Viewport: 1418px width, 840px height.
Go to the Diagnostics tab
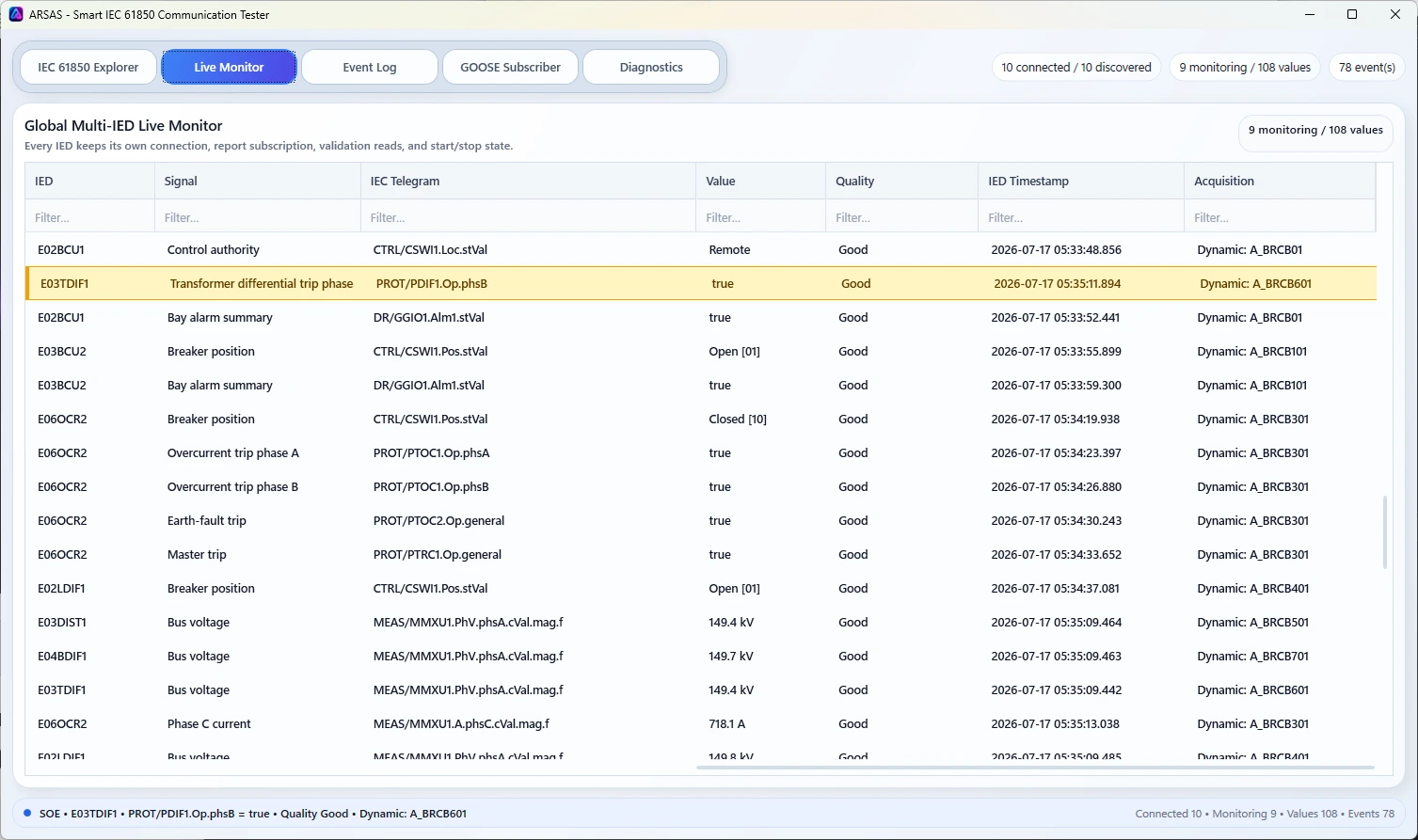point(651,67)
